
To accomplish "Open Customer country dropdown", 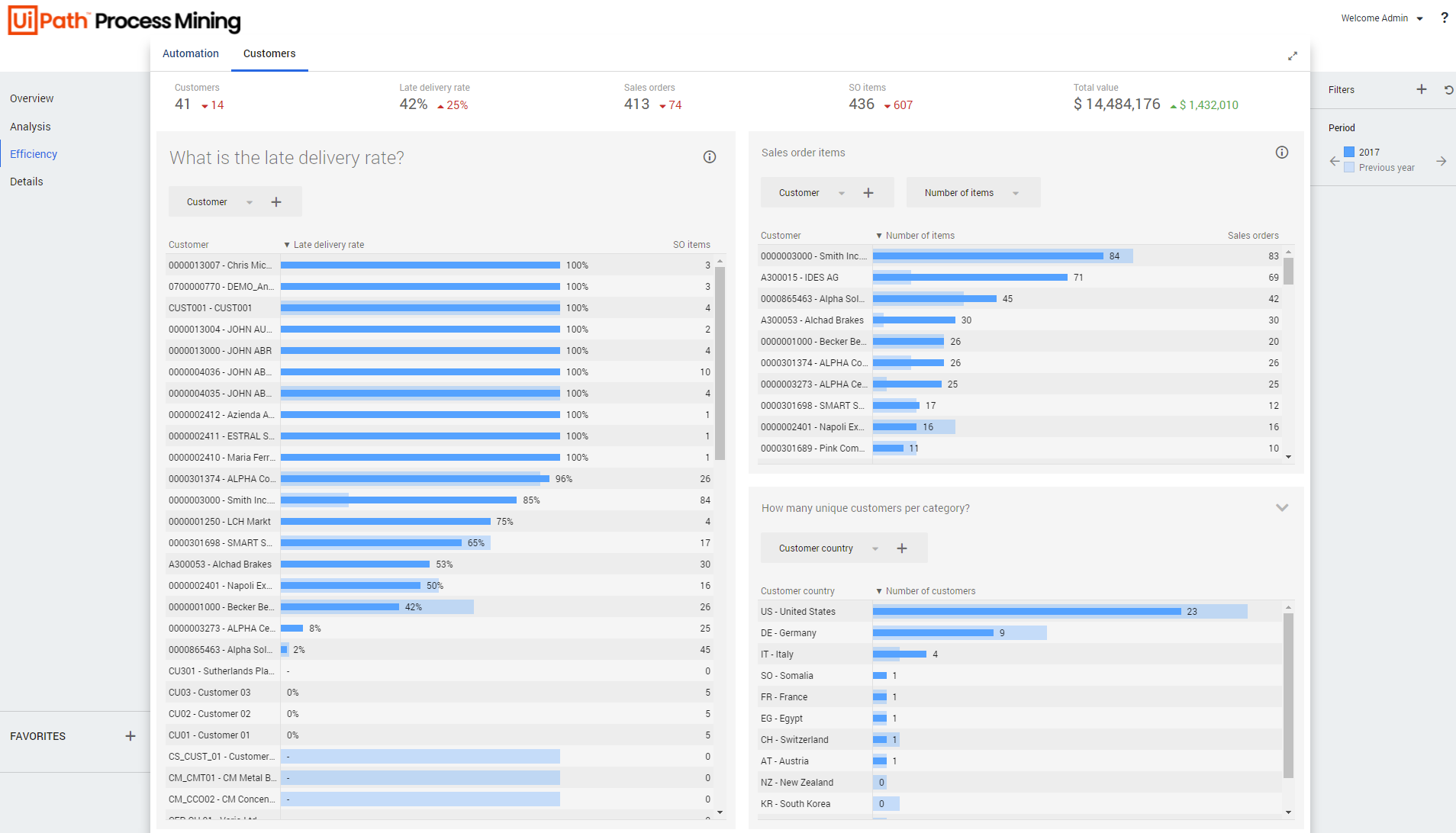I will (x=829, y=548).
